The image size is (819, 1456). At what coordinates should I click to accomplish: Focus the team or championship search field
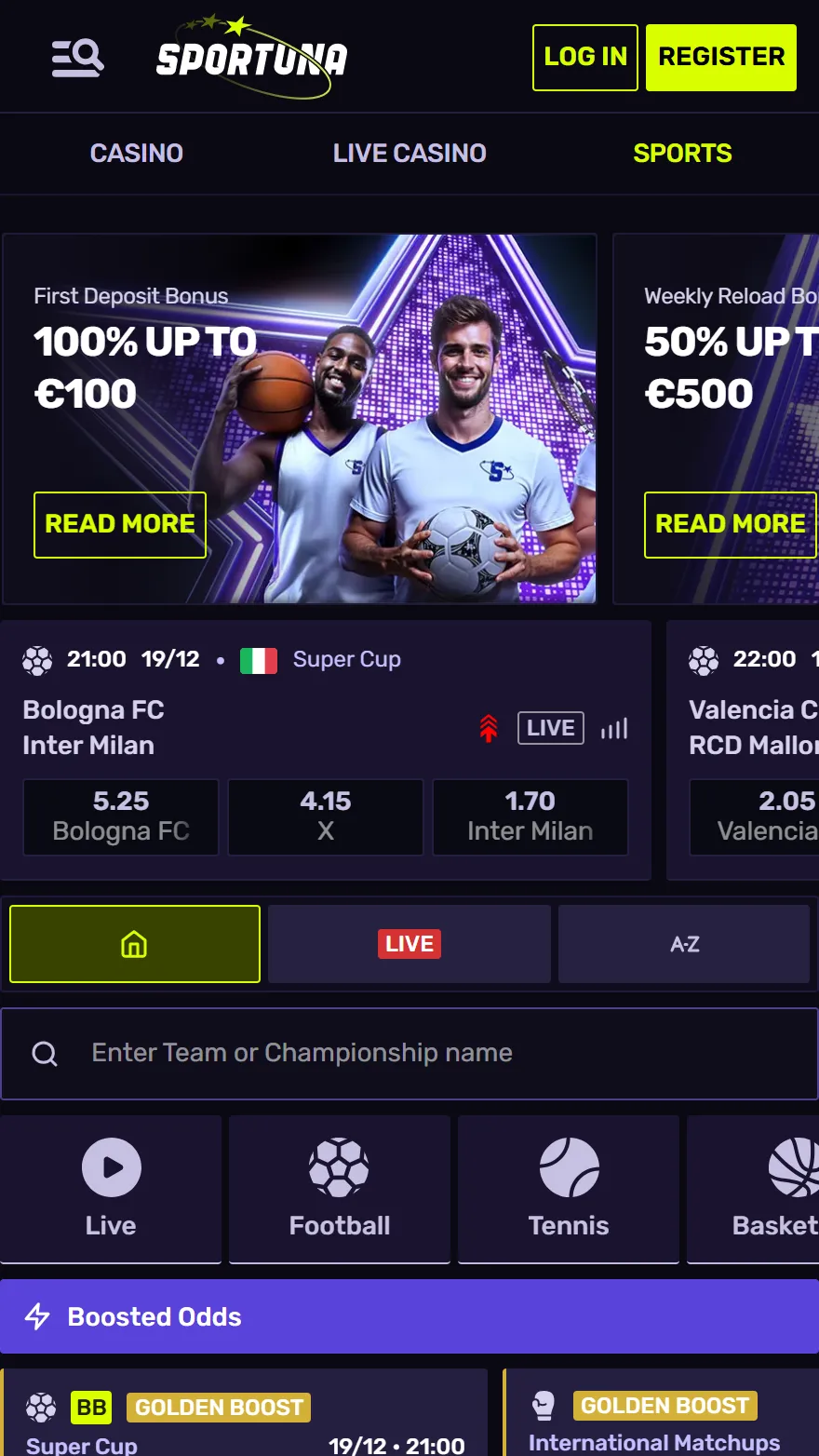(x=409, y=1054)
